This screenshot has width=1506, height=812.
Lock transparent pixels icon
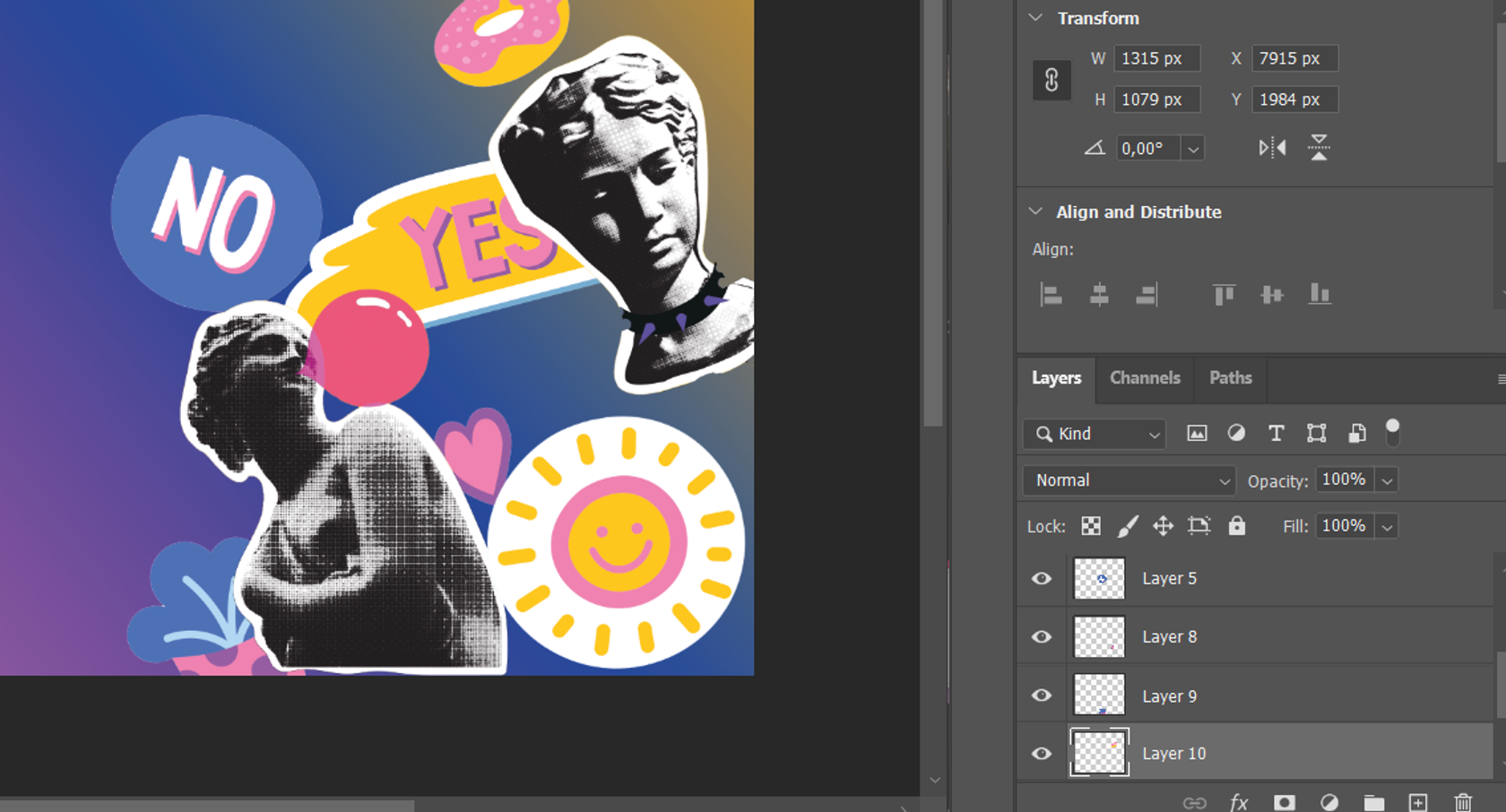(x=1090, y=526)
